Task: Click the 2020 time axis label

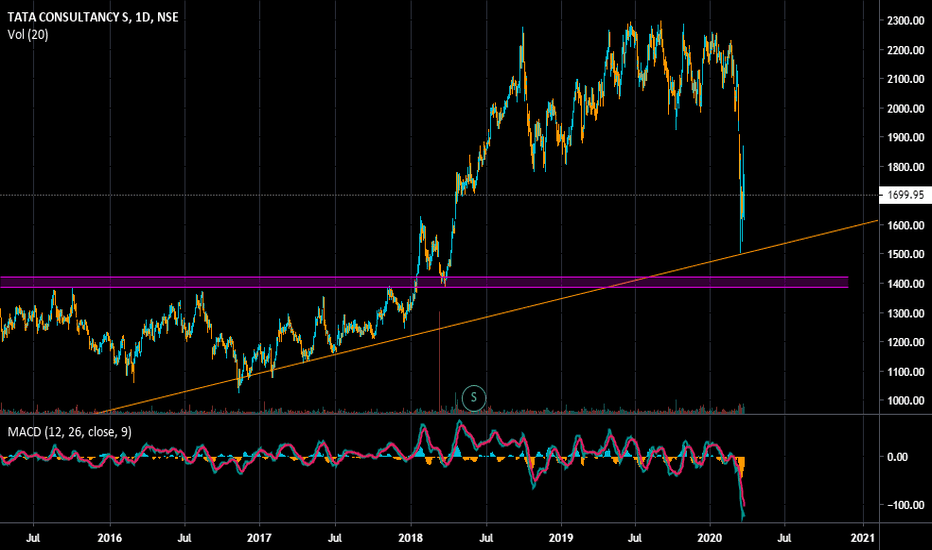Action: point(710,538)
